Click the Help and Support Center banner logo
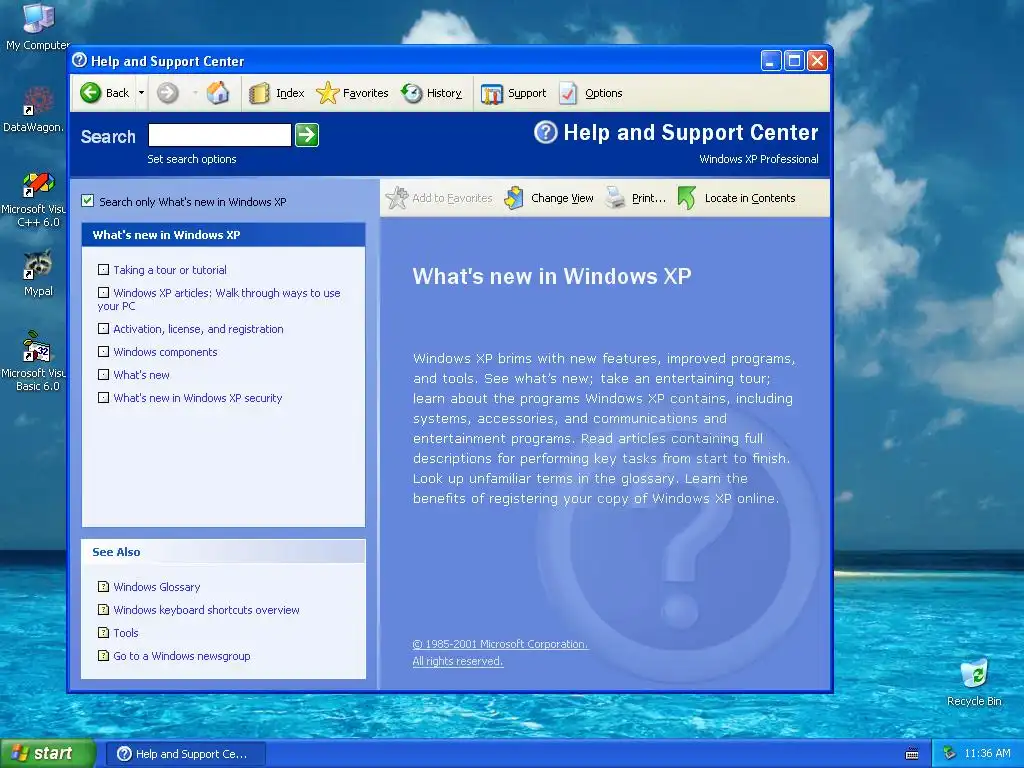Viewport: 1024px width, 768px height. [x=545, y=133]
